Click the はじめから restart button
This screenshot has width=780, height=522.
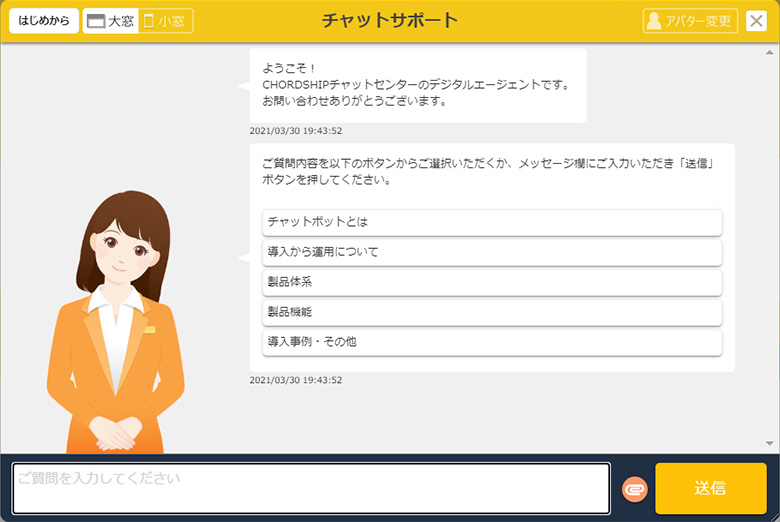point(44,21)
